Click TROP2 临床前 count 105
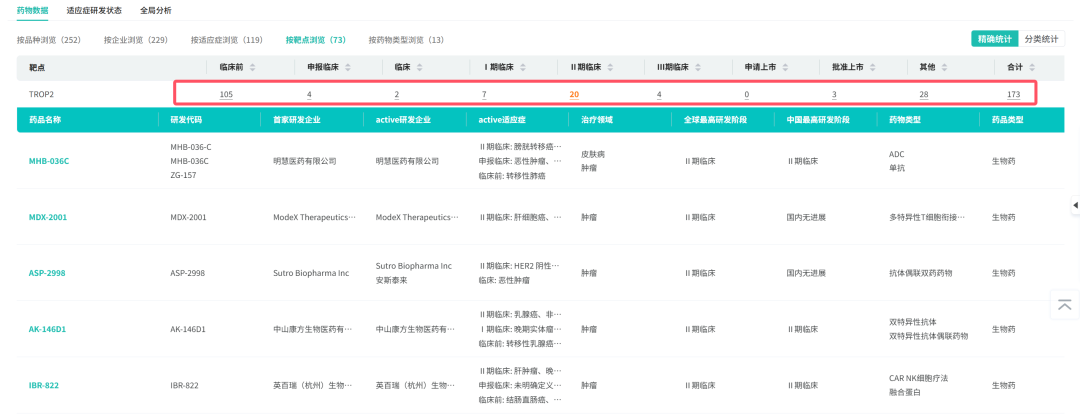The width and height of the screenshot is (1080, 419). pos(226,94)
